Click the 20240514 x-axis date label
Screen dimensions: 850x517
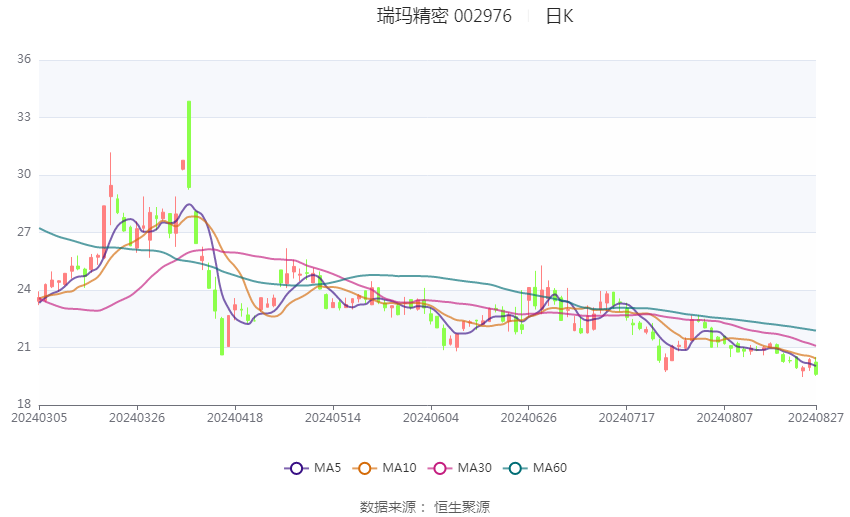tap(333, 418)
